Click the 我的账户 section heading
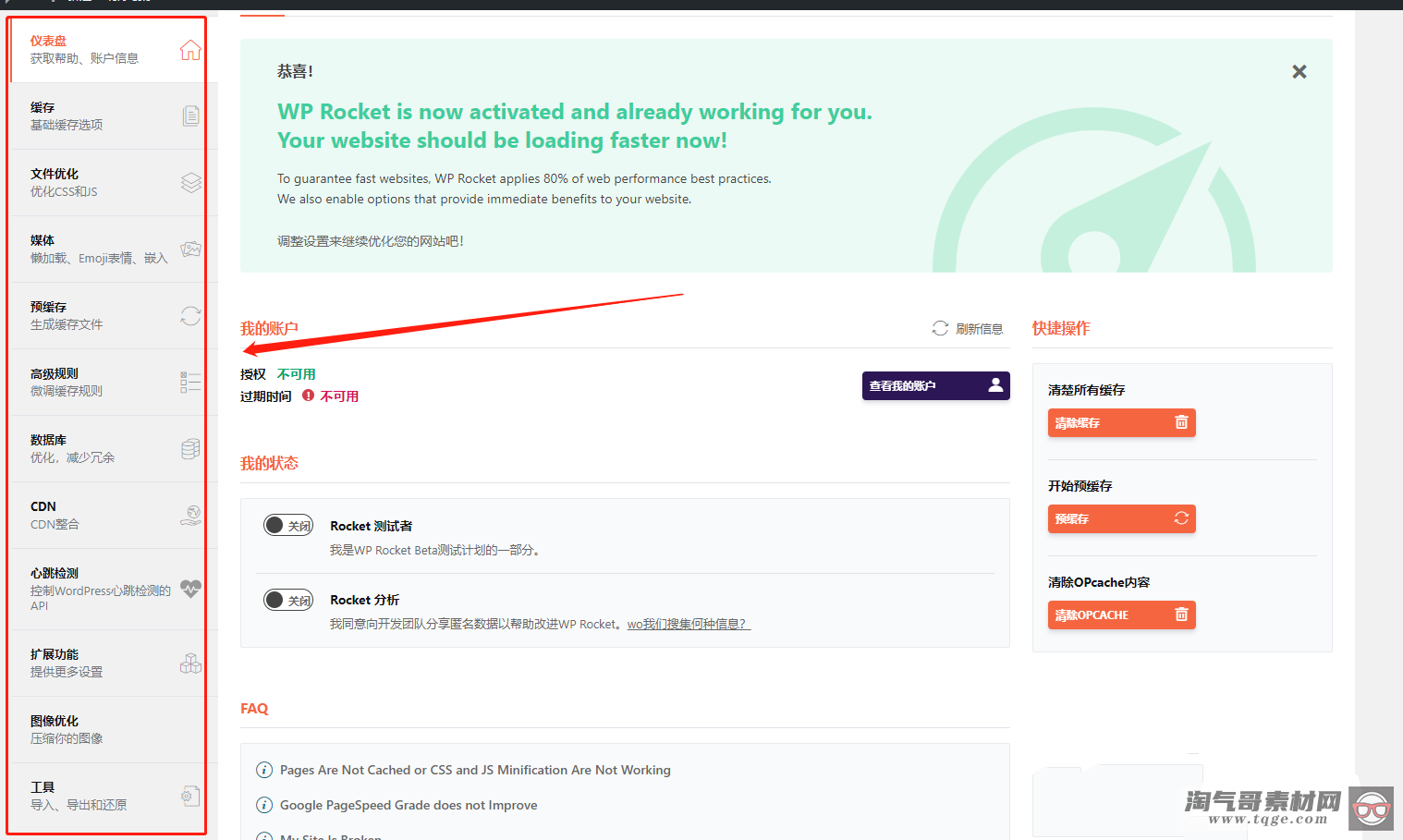The width and height of the screenshot is (1403, 840). pyautogui.click(x=269, y=329)
